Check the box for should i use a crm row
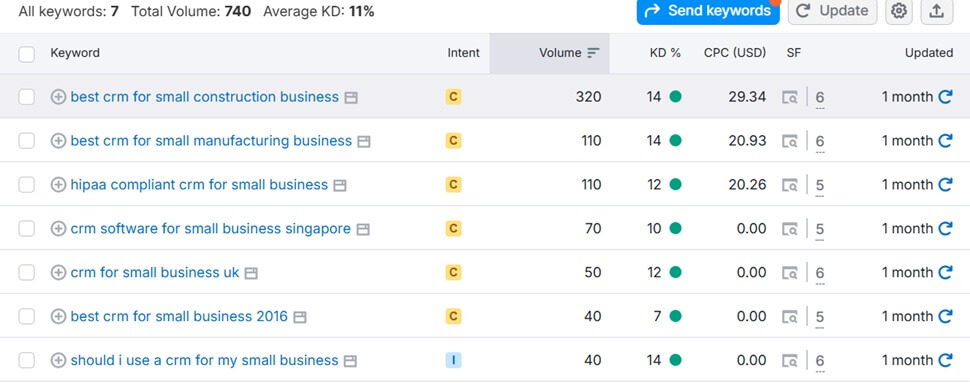970x383 pixels. [x=27, y=361]
